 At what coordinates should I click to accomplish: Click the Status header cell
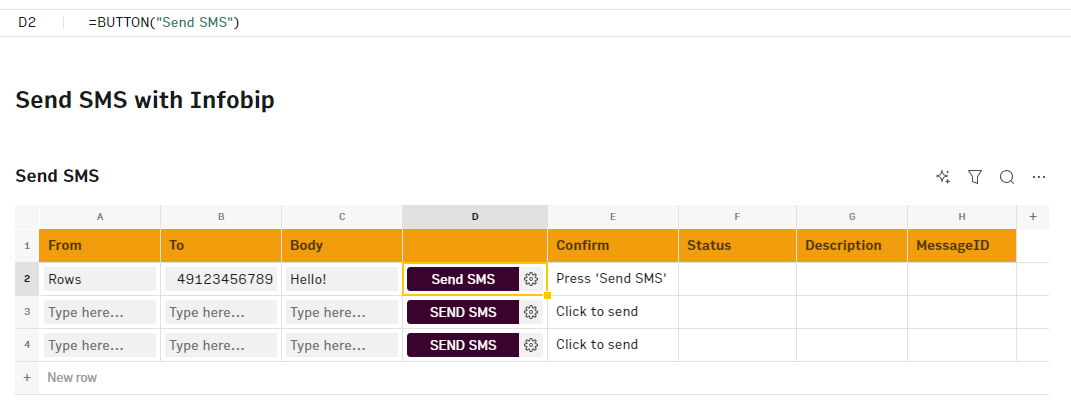click(x=737, y=245)
